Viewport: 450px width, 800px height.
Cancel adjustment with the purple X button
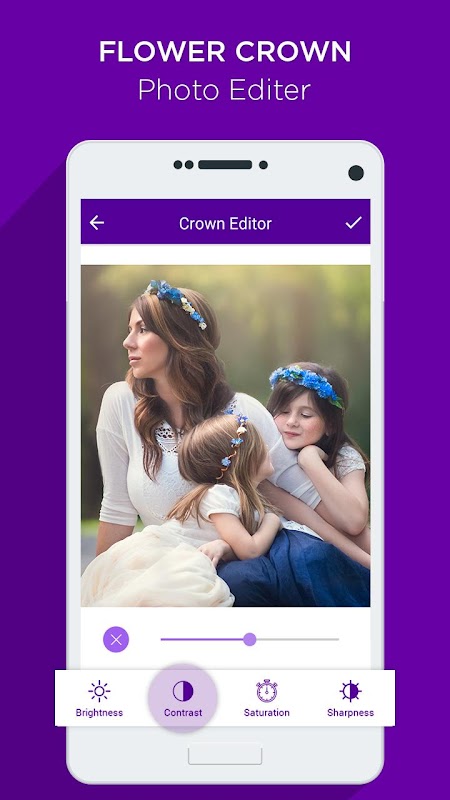[116, 639]
